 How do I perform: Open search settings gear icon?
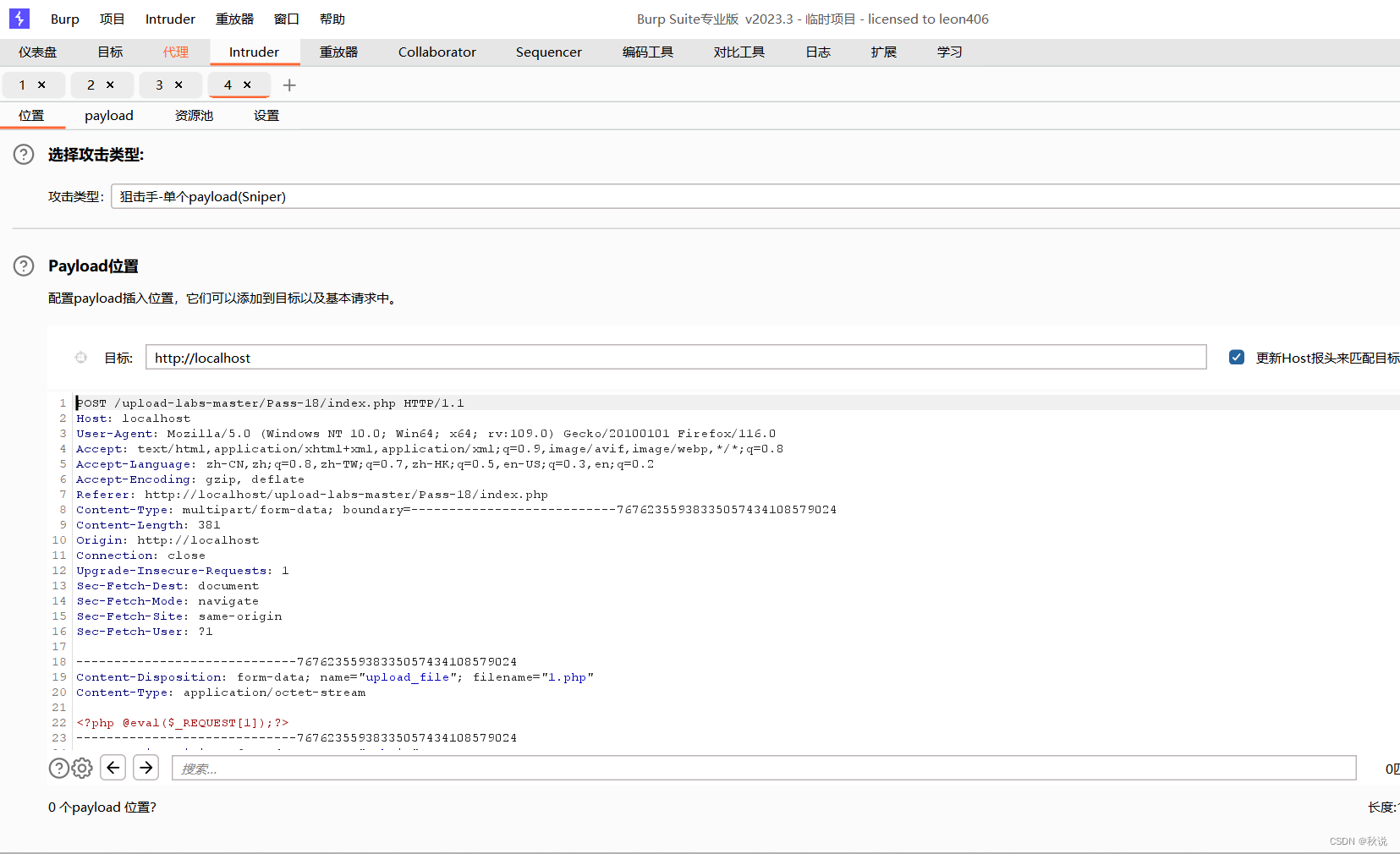coord(82,768)
